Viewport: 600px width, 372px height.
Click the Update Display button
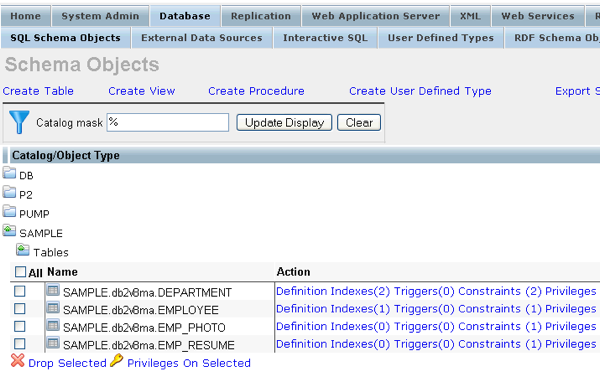(x=284, y=122)
